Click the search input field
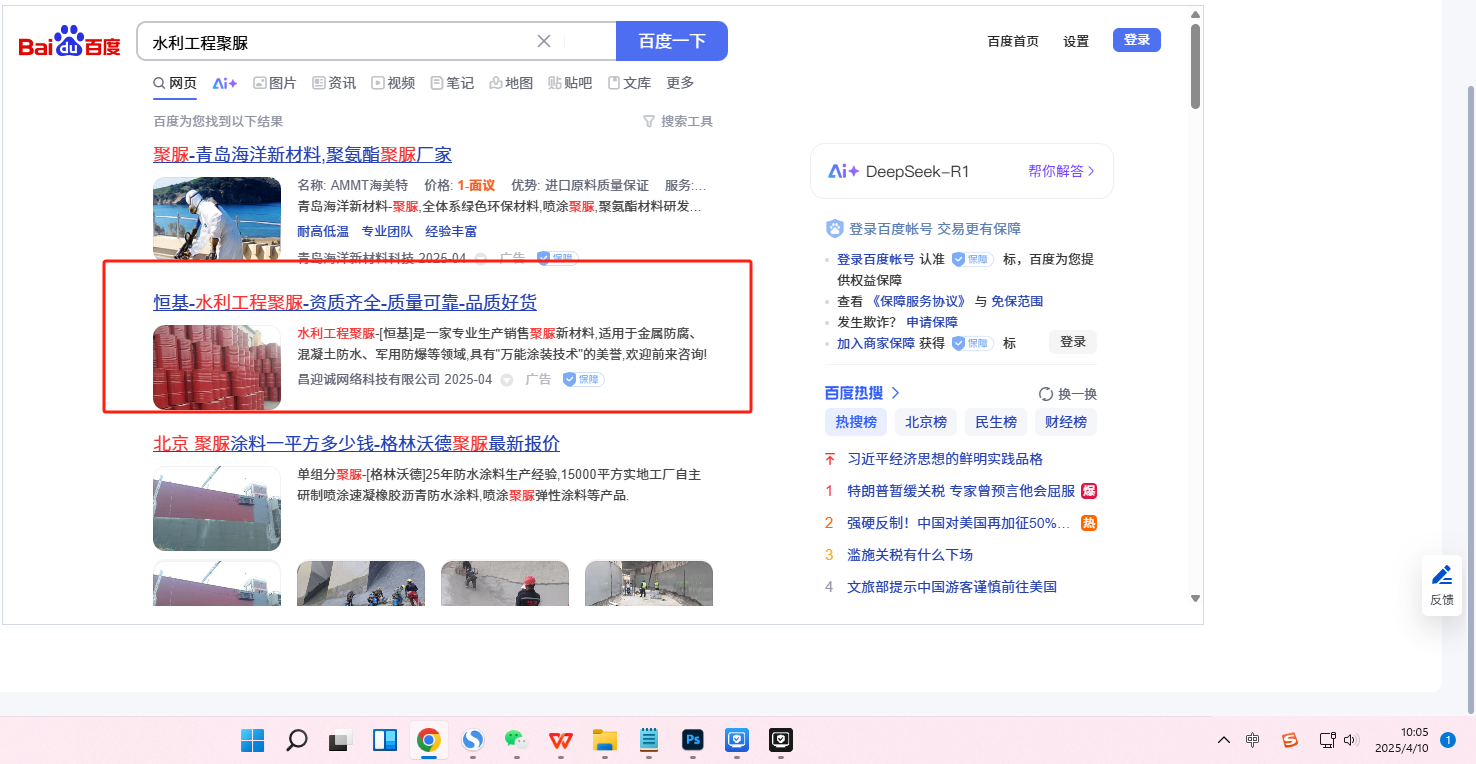 [340, 42]
